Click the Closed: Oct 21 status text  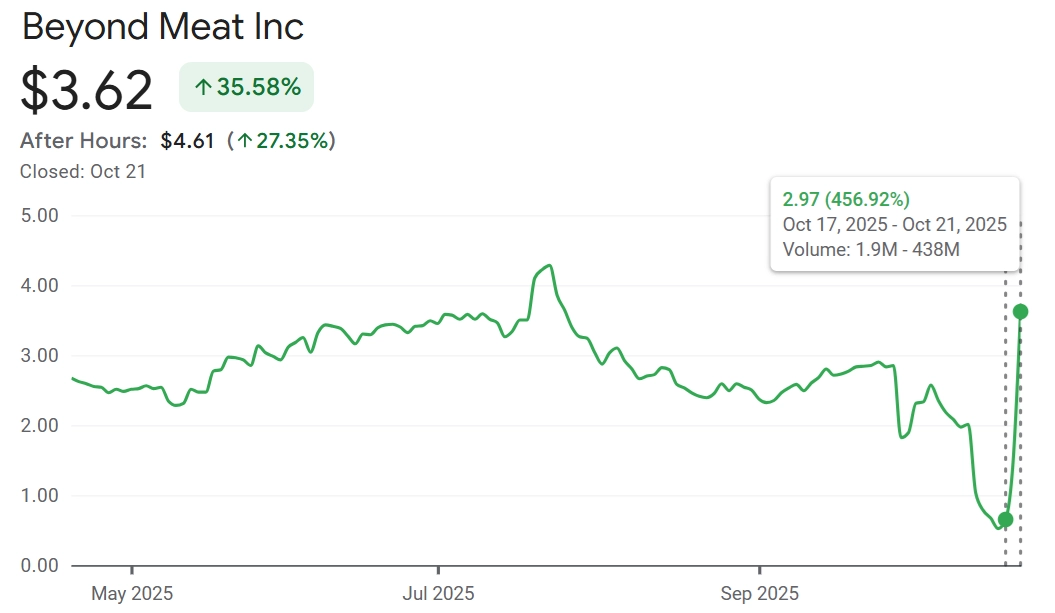(x=83, y=171)
